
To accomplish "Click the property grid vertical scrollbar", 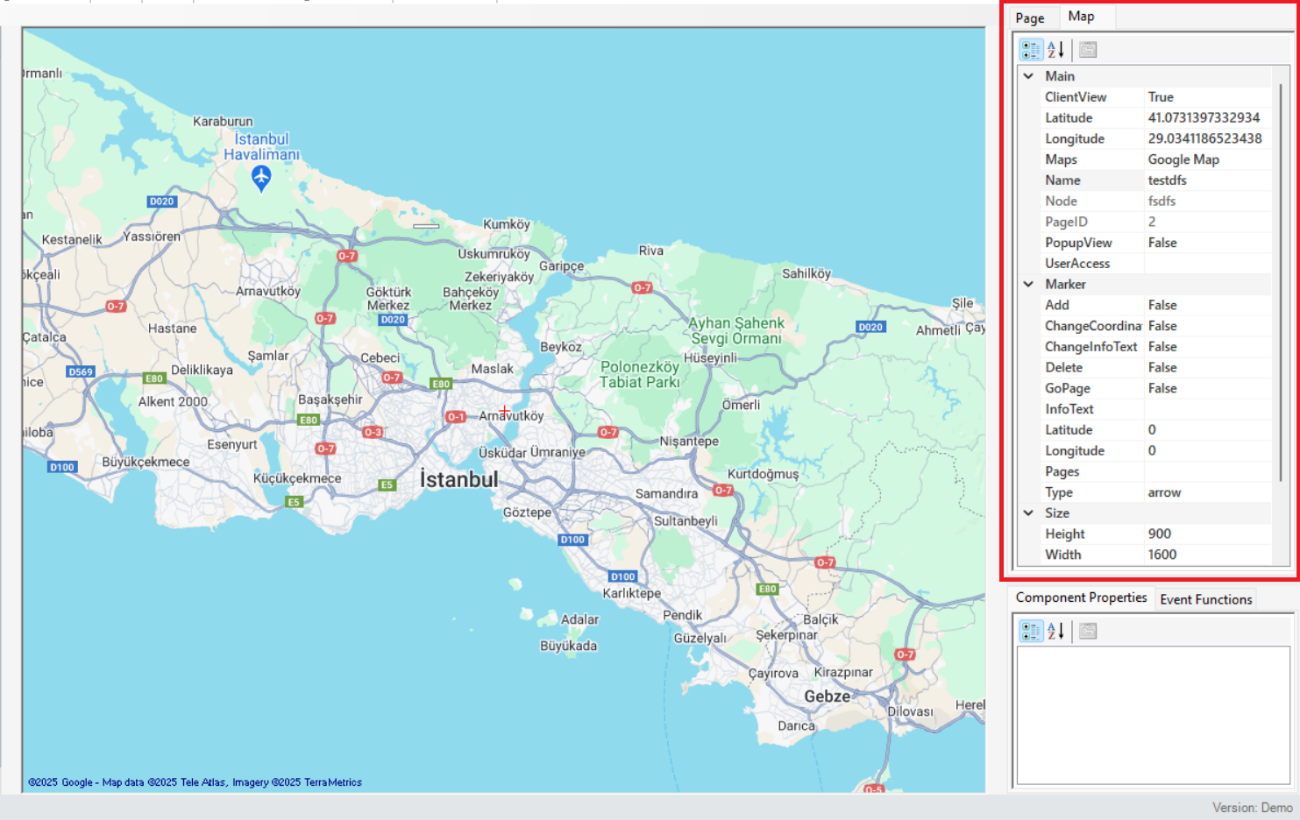I will [x=1280, y=282].
